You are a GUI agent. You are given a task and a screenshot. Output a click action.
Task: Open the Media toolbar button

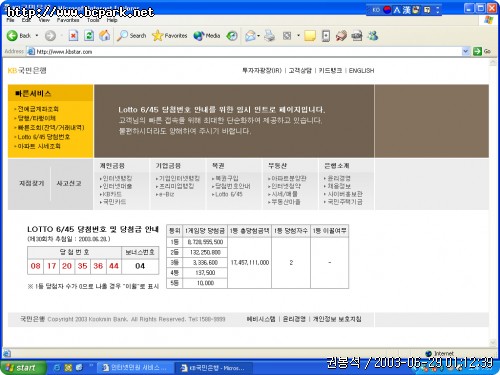207,35
